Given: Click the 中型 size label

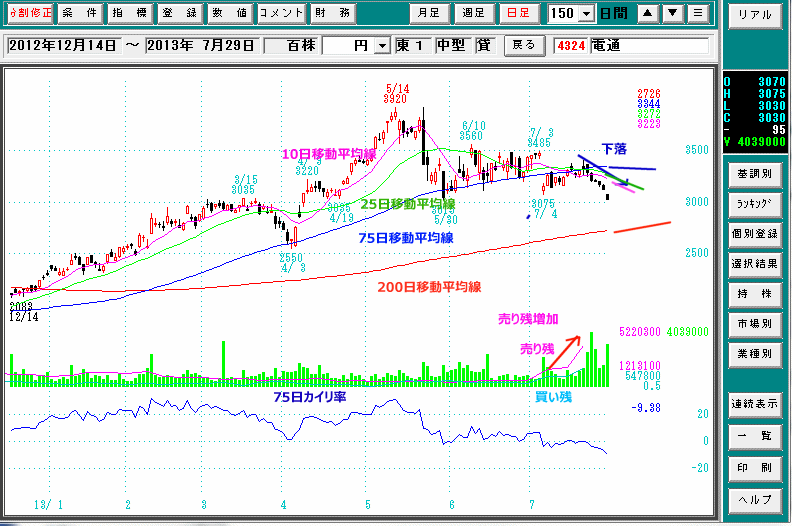Looking at the screenshot, I should (x=453, y=46).
